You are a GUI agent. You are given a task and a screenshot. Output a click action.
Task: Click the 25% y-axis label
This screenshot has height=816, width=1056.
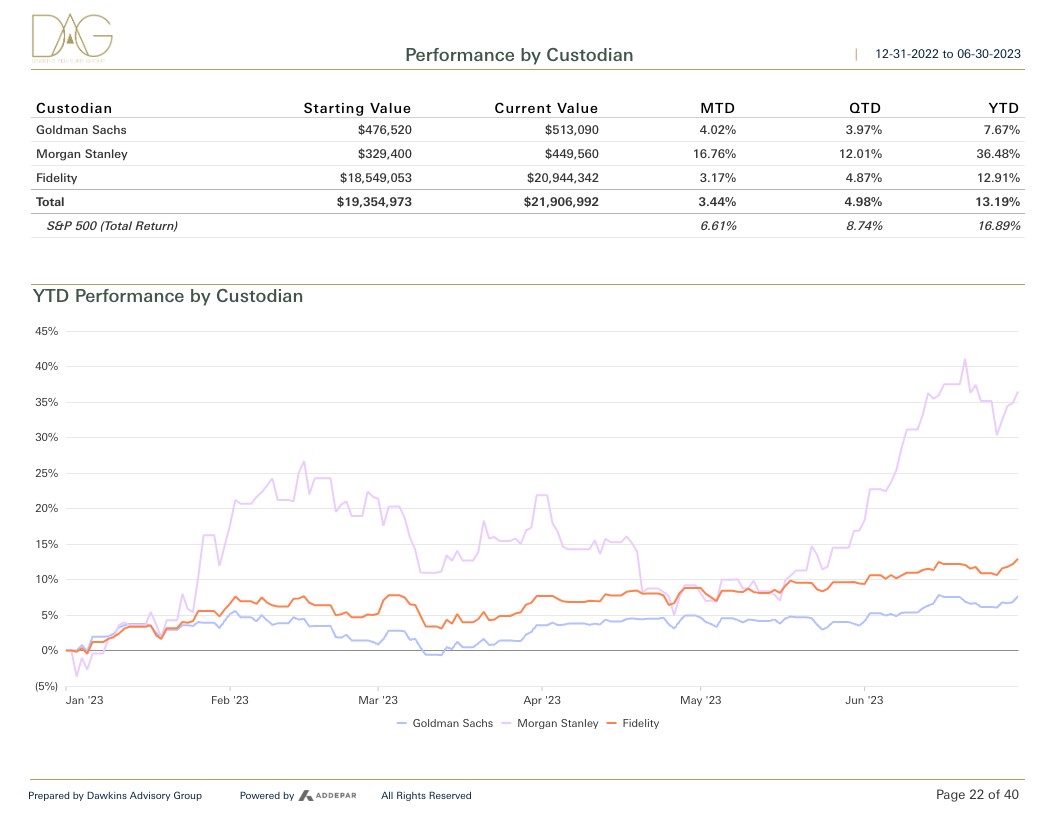coord(46,473)
